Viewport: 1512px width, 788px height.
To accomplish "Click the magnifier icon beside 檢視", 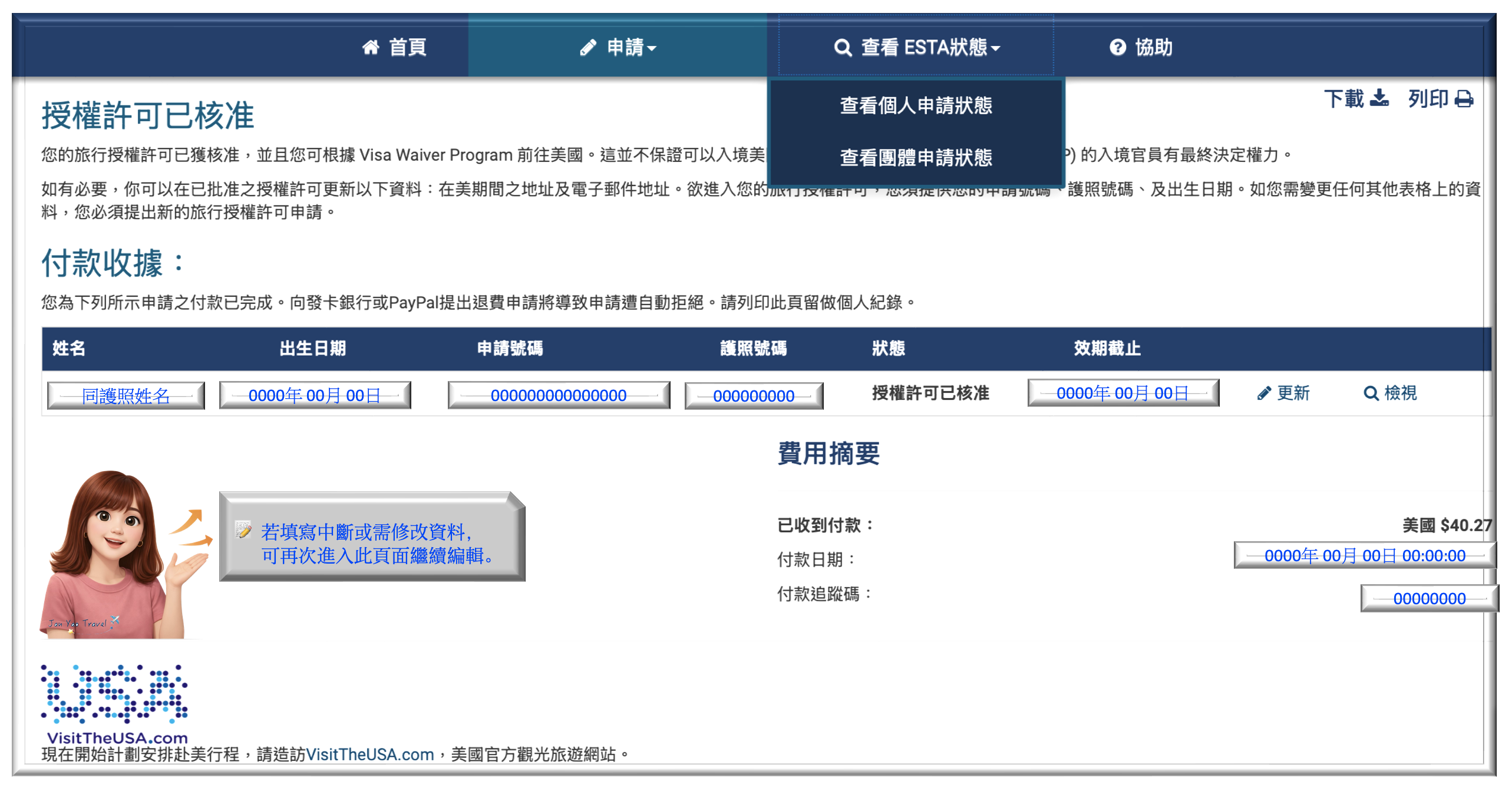I will (1371, 393).
